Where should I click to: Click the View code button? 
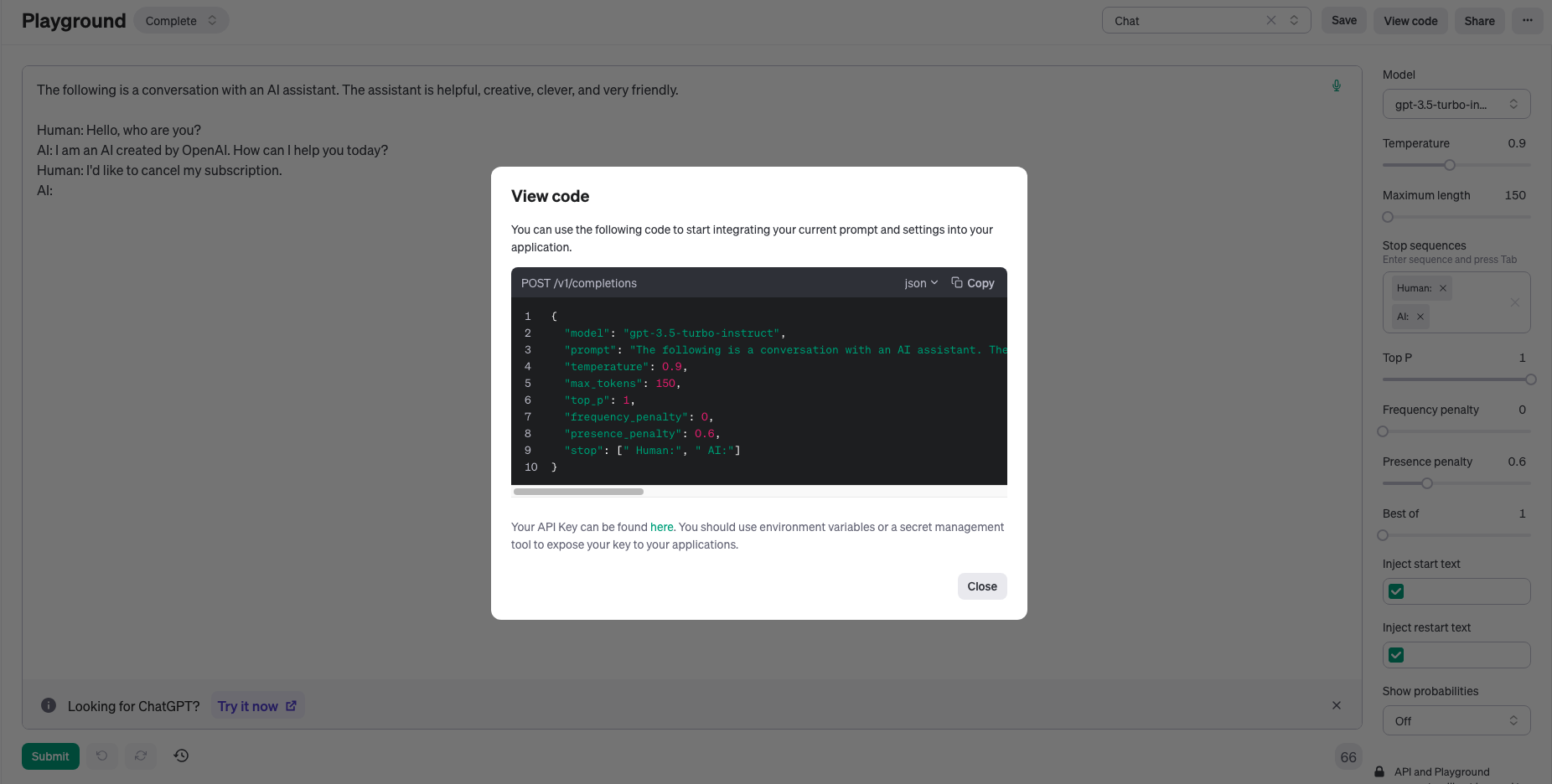1410,21
